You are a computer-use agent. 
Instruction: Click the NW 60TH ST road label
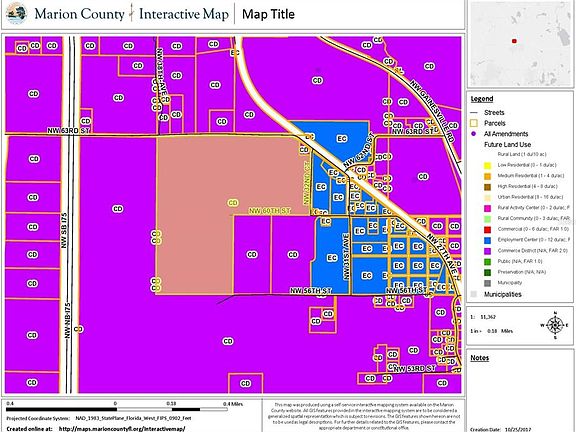tap(270, 211)
